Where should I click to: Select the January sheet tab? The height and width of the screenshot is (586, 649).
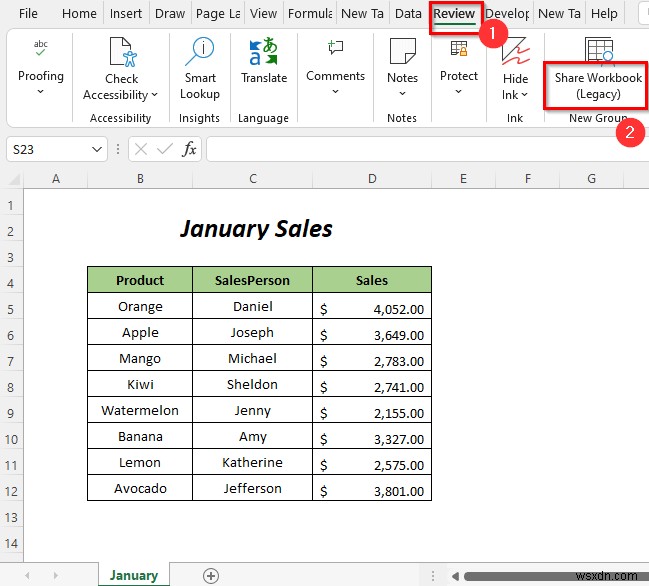[134, 575]
